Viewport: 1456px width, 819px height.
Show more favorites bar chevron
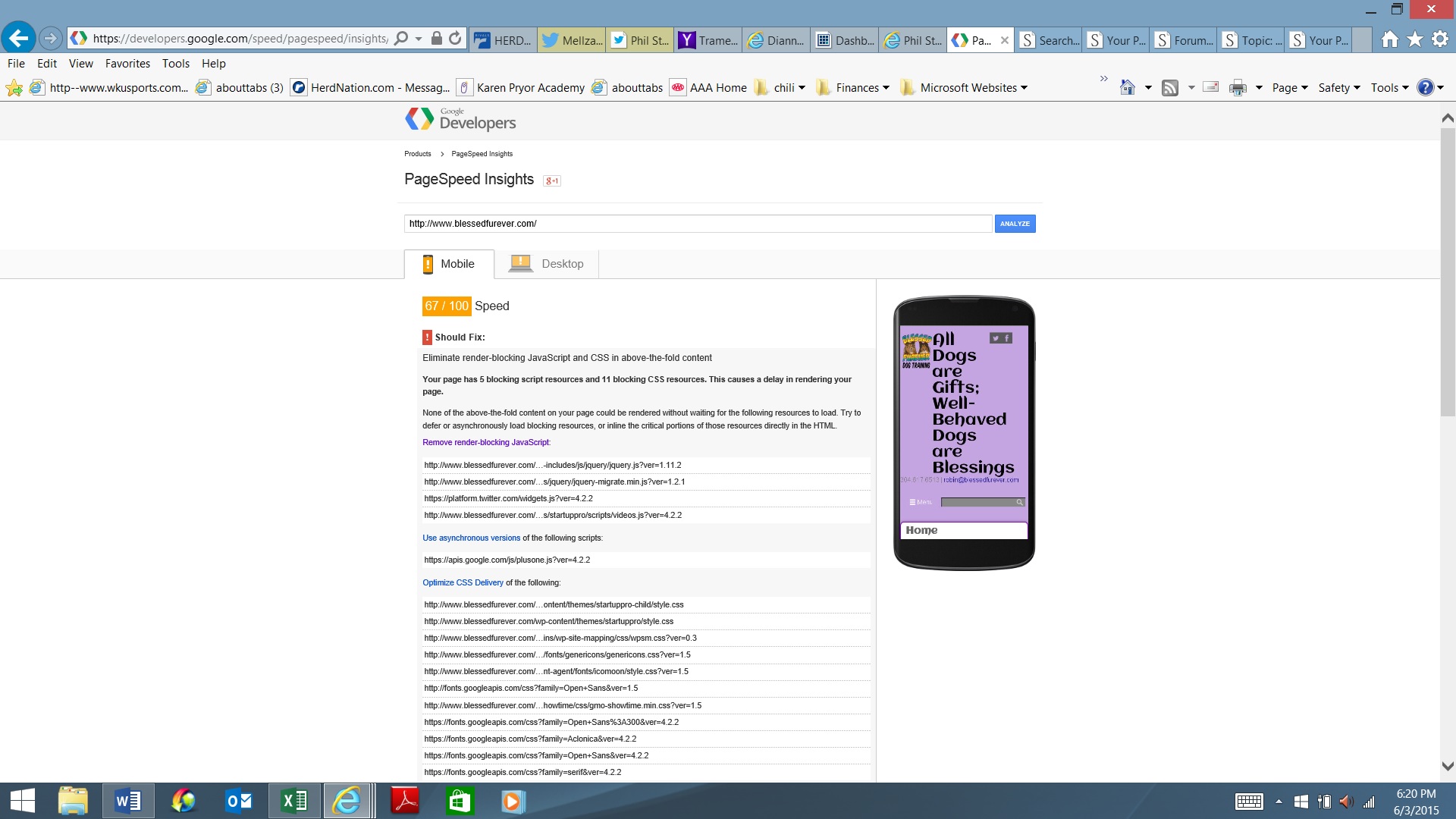(1104, 79)
